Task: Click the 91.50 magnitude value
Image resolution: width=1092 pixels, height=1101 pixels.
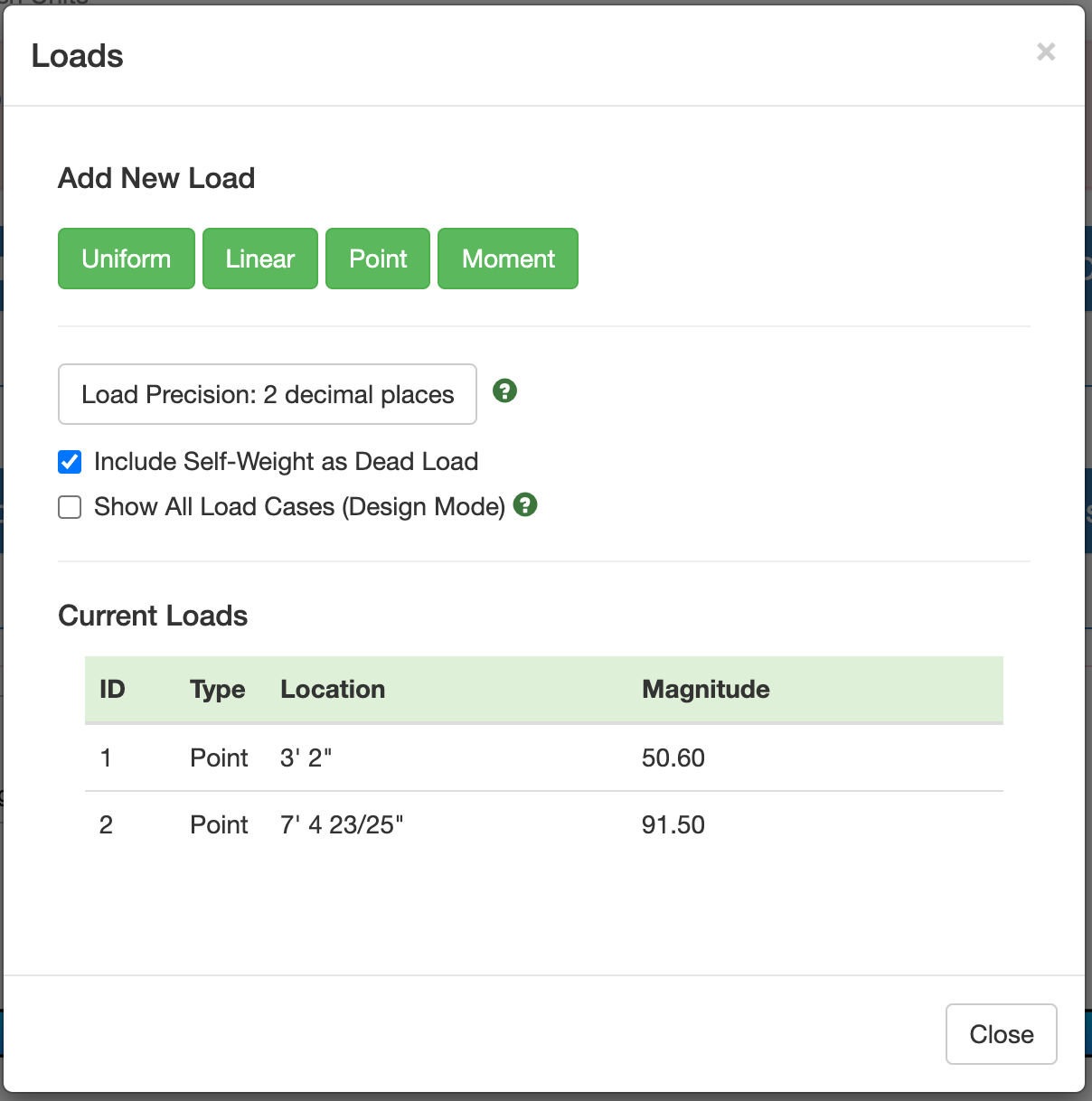Action: tap(673, 824)
